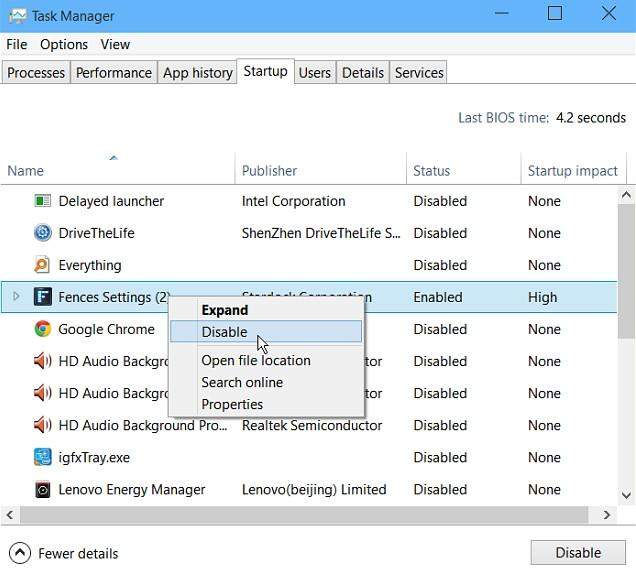
Task: Select the Delayed launcher row name
Action: [111, 201]
